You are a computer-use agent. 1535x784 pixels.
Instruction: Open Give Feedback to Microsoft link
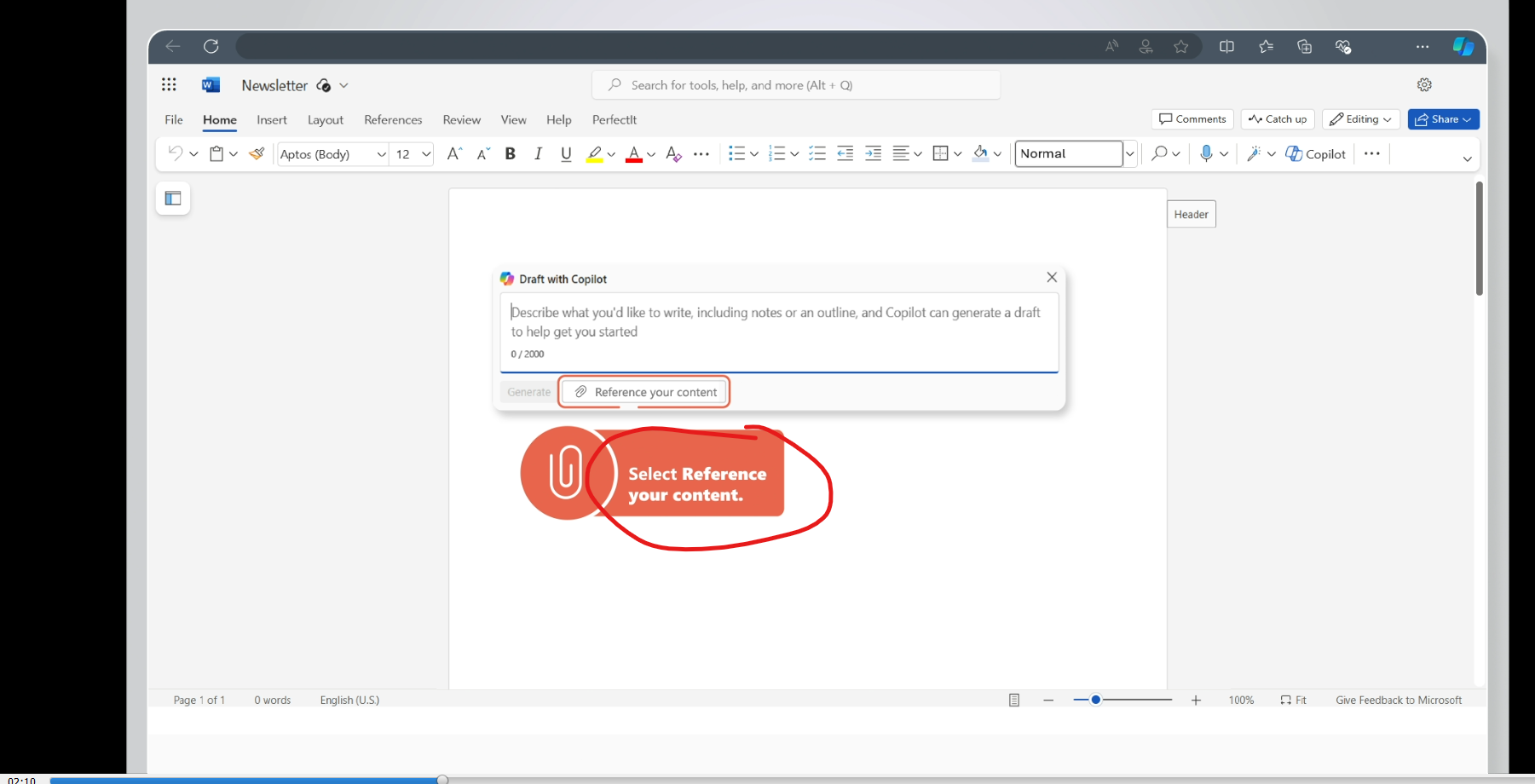click(1399, 700)
